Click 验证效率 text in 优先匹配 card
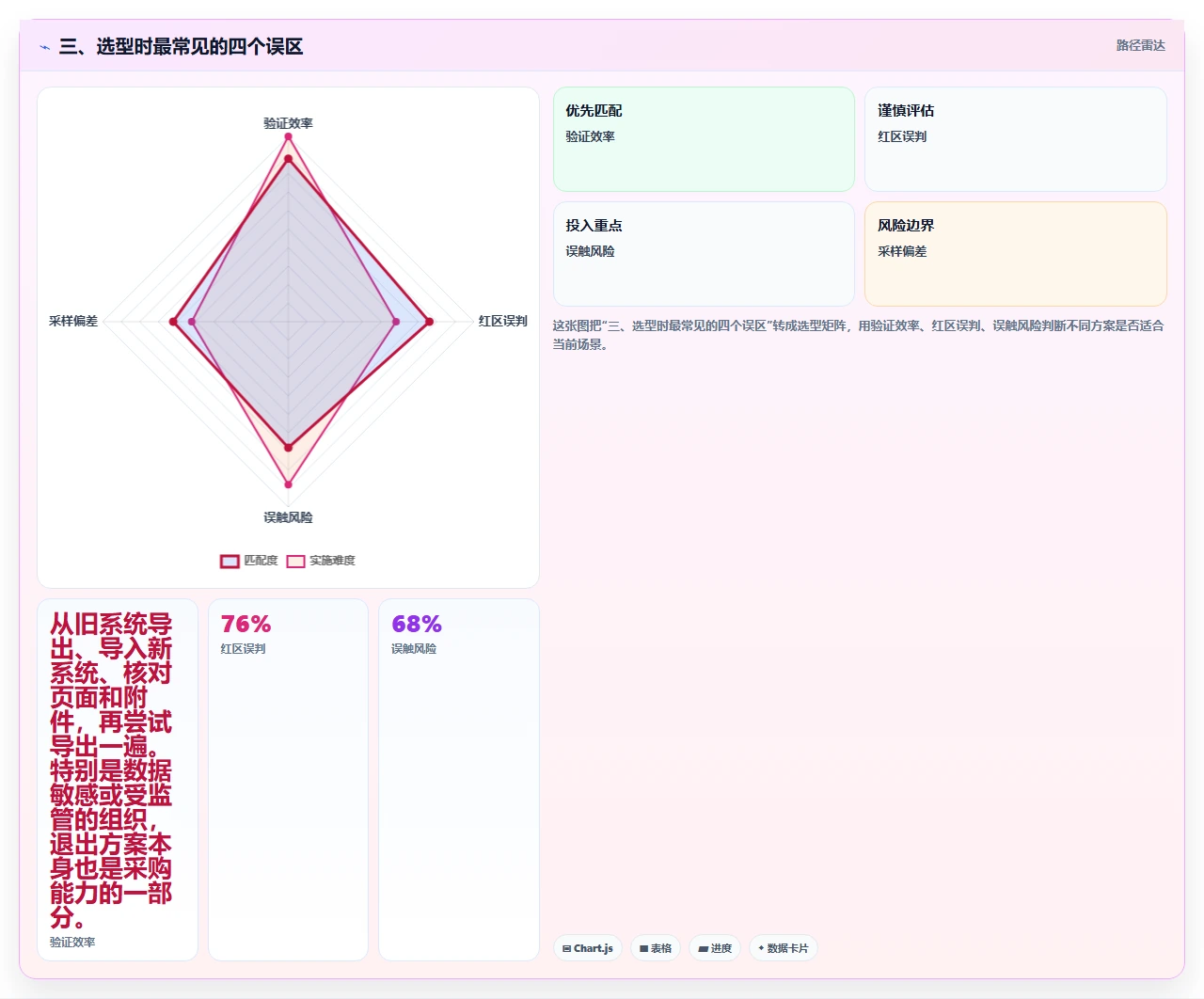1204x999 pixels. pos(590,136)
